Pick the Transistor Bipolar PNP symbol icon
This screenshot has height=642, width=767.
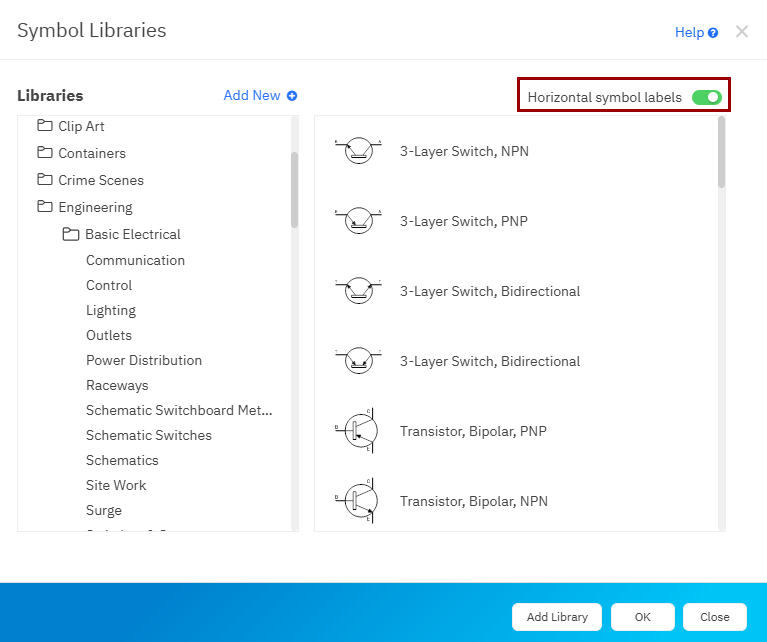357,431
